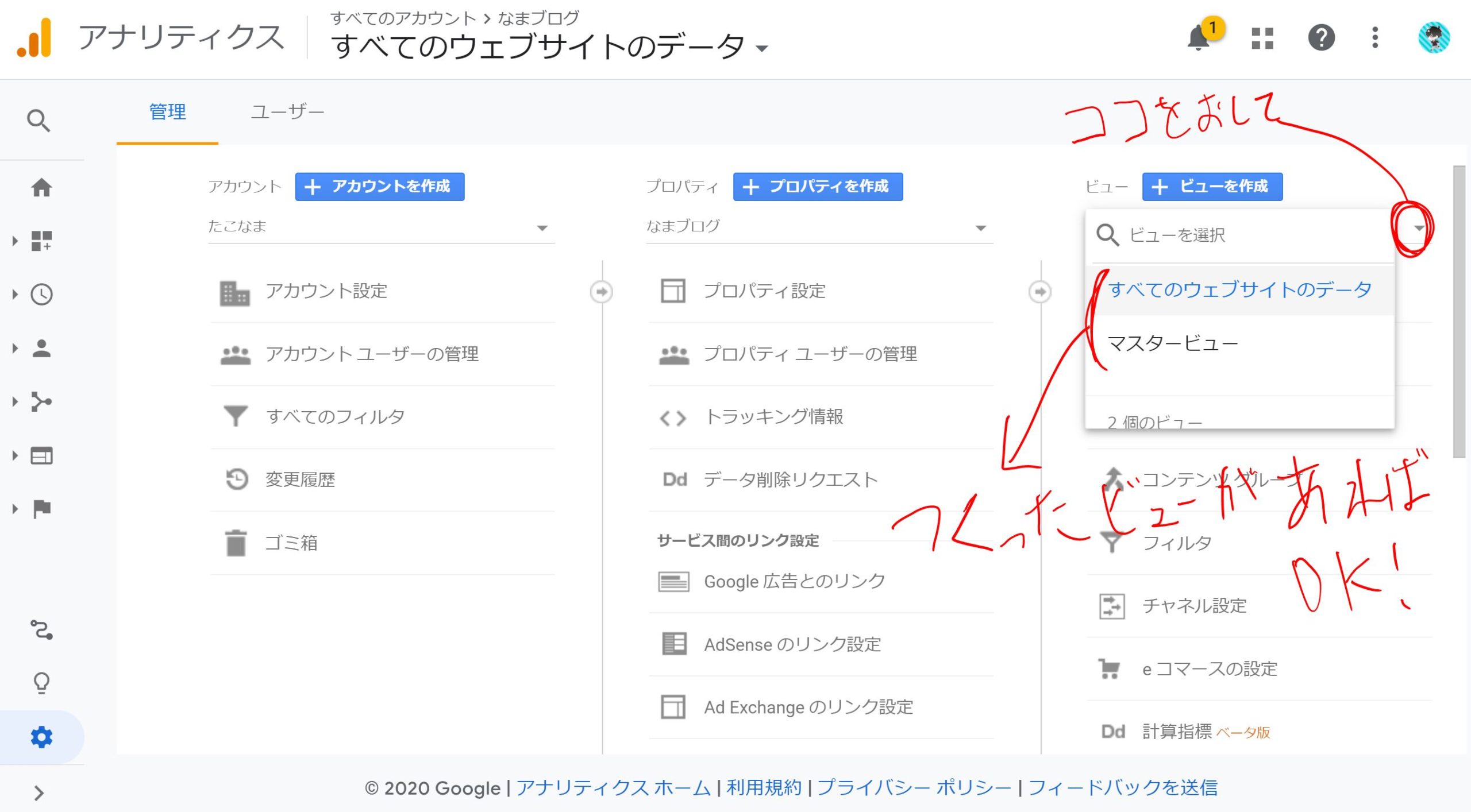Expand the Behavior section arrow
Viewport: 1471px width, 812px height.
tap(15, 456)
